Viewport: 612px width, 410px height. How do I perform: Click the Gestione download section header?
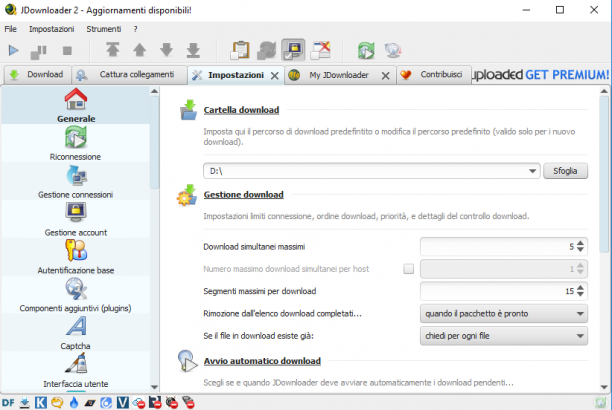(x=244, y=194)
